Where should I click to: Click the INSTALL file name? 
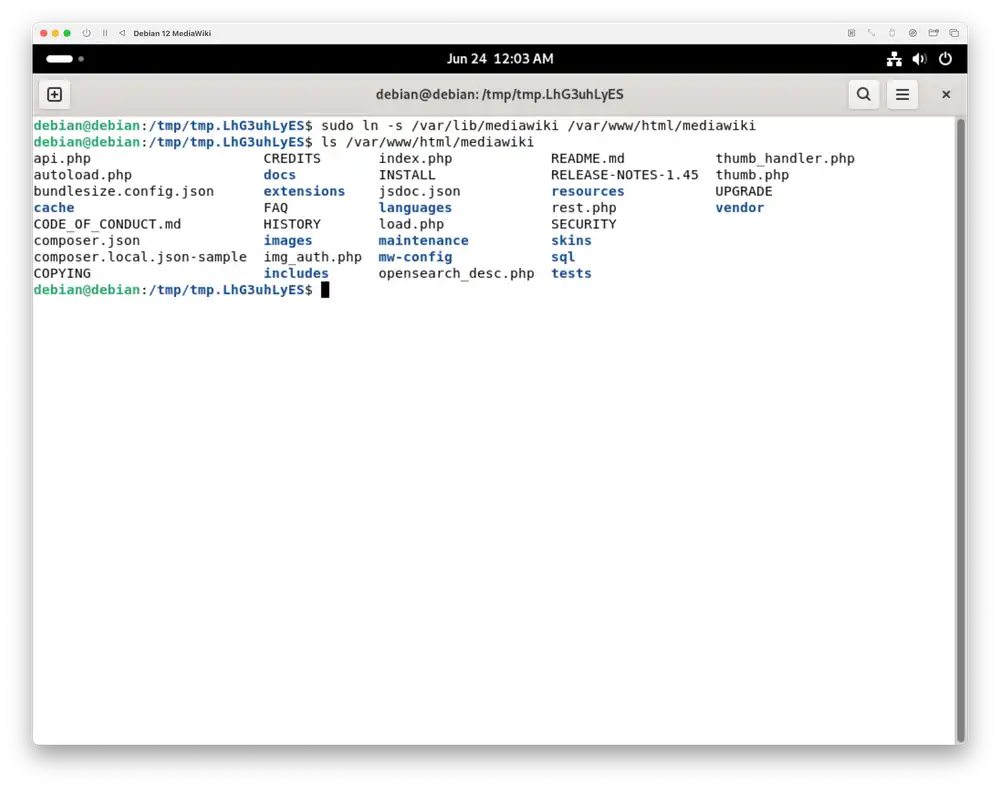point(407,175)
